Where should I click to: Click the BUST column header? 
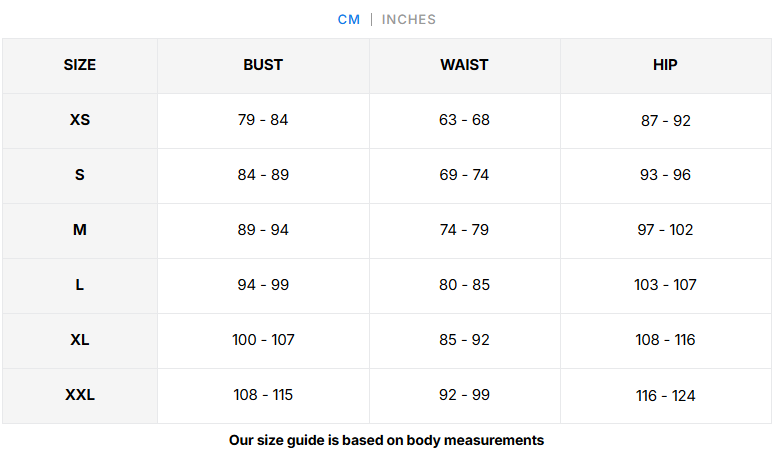[x=263, y=65]
